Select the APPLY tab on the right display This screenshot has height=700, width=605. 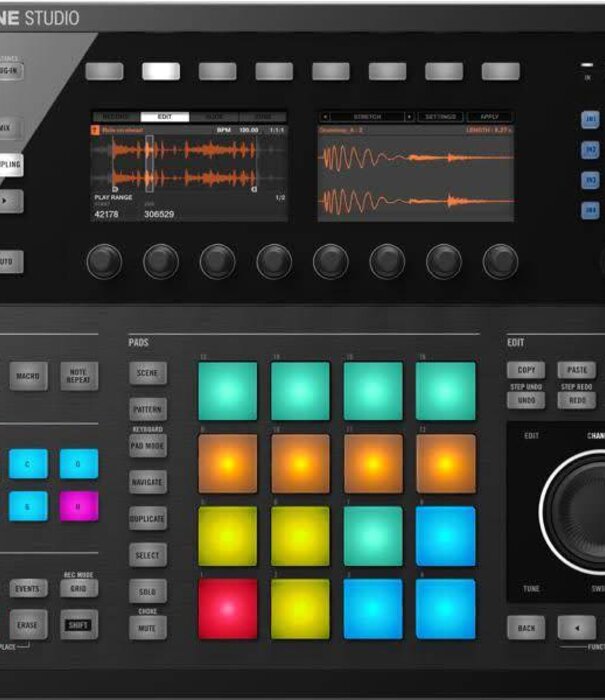point(488,117)
